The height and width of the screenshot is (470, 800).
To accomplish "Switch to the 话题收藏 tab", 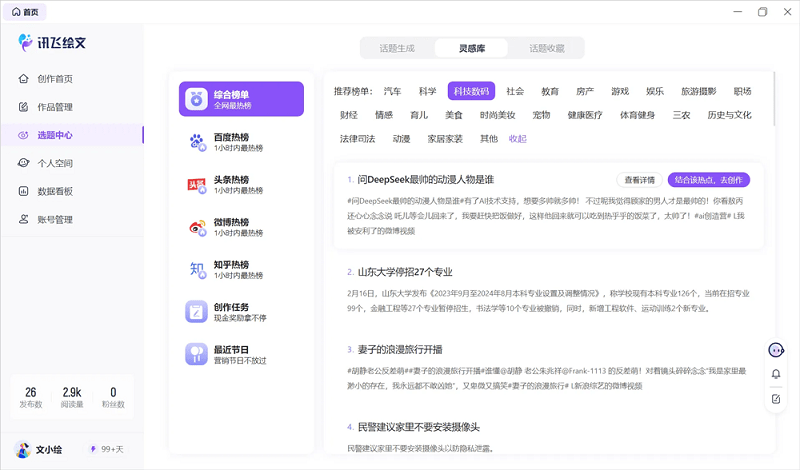I will pyautogui.click(x=547, y=48).
